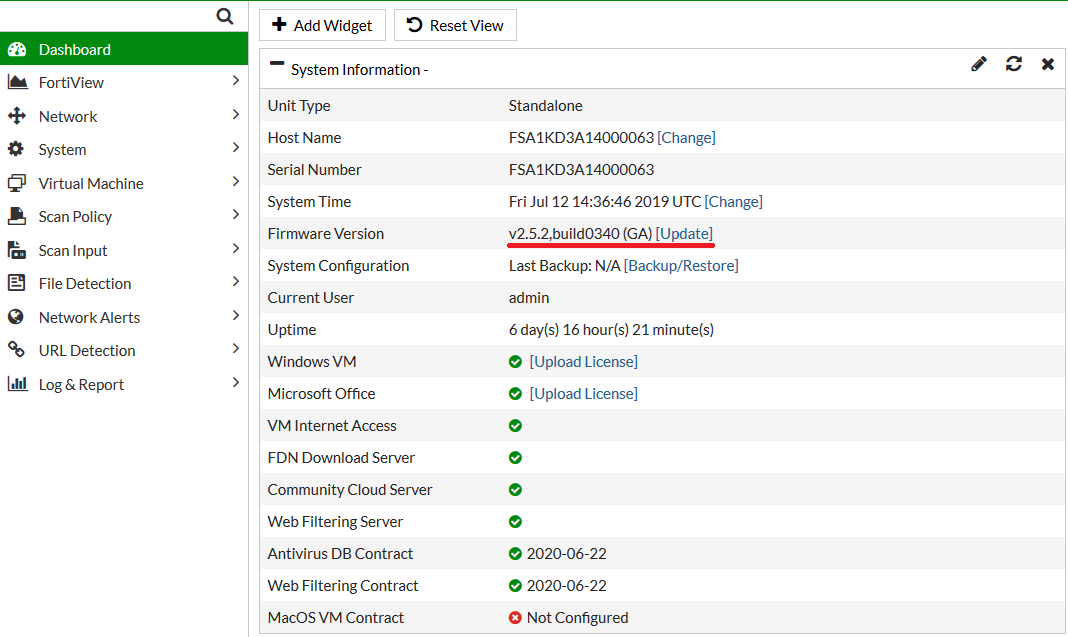Viewport: 1068px width, 637px height.
Task: Click the Reset View button
Action: point(455,25)
